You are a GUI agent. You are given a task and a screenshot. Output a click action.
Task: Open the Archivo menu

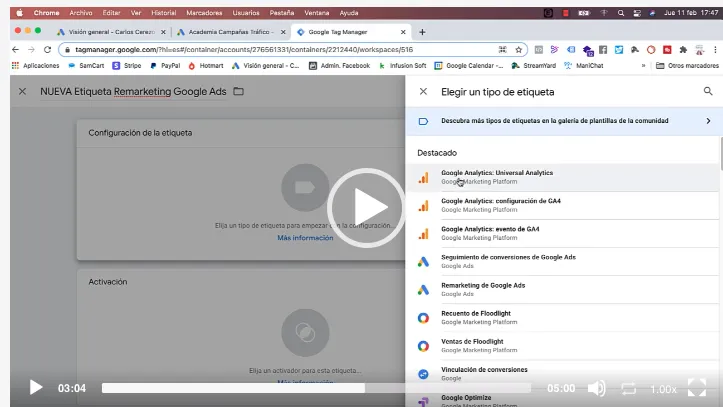(81, 13)
